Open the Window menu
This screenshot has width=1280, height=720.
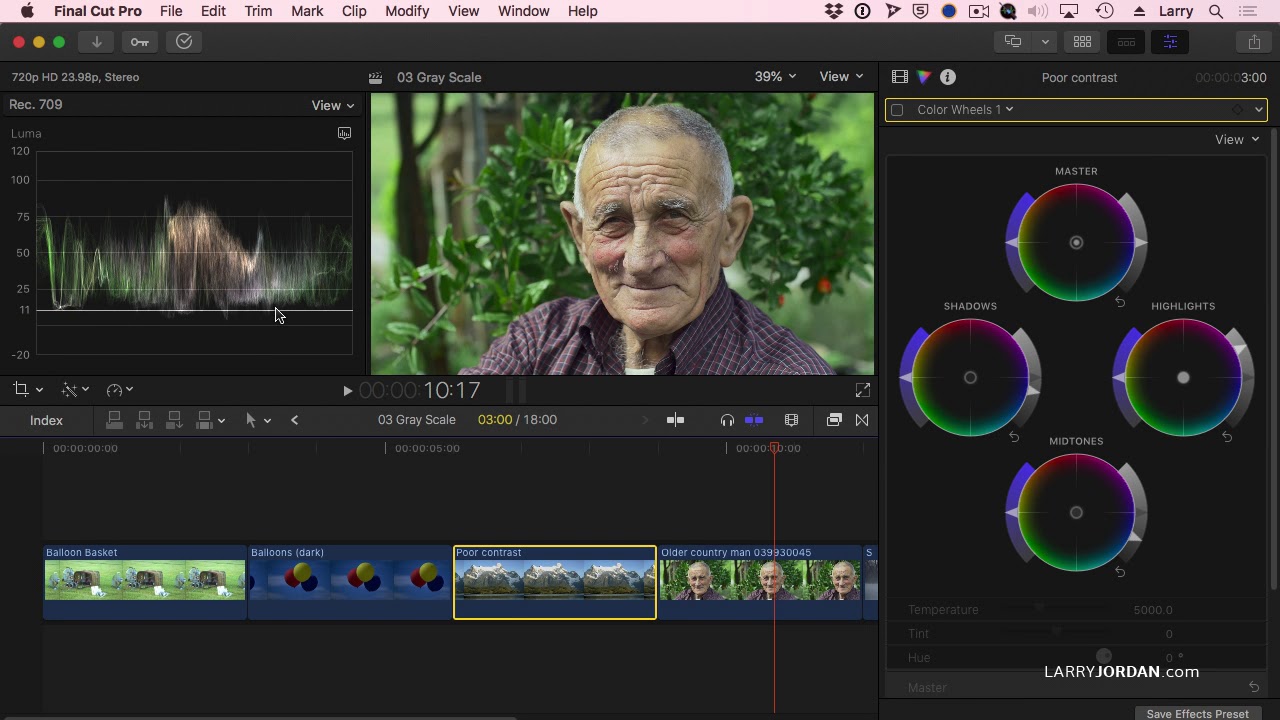[x=524, y=11]
